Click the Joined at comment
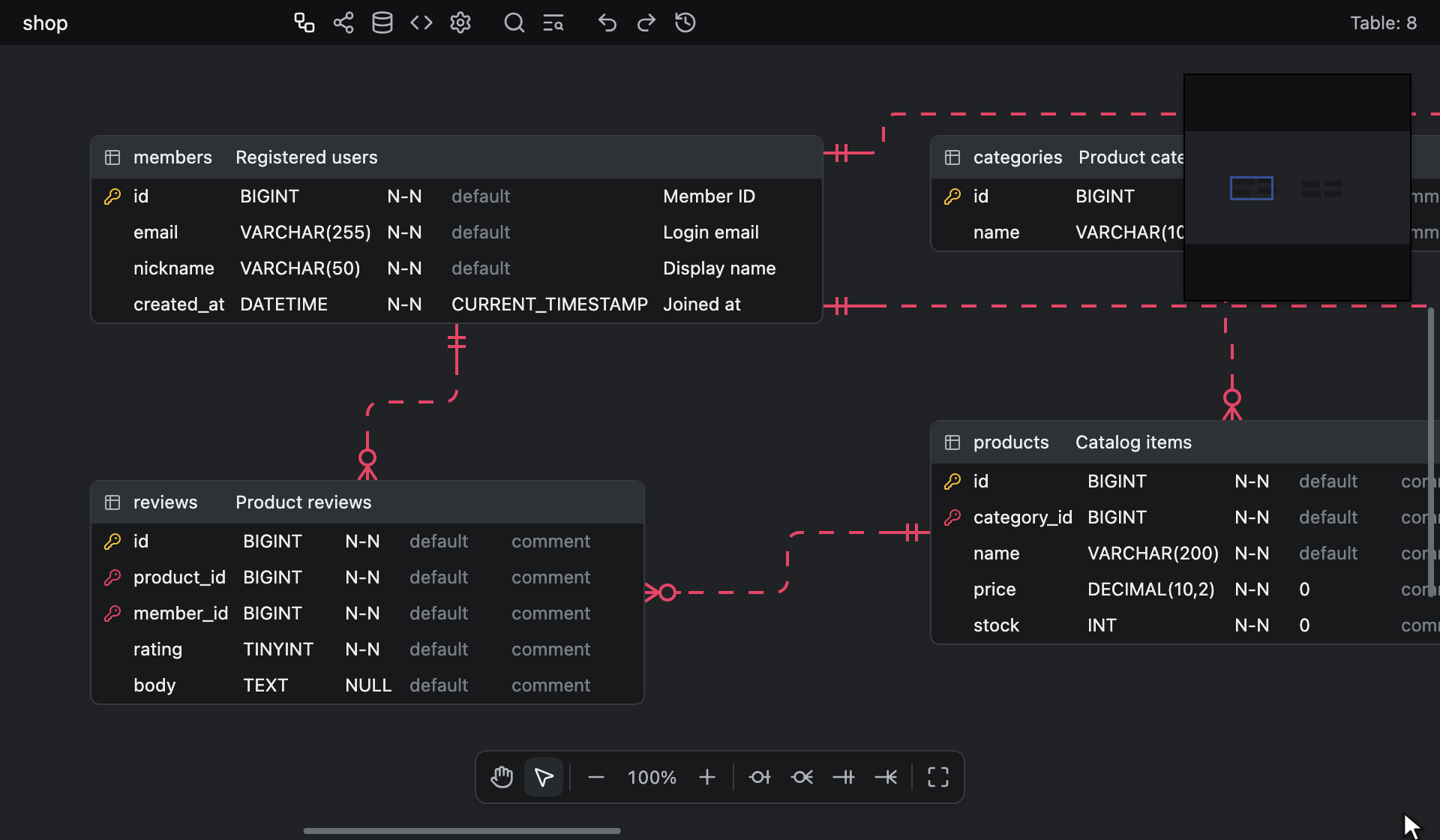Screen dimensions: 1440x840 point(702,304)
